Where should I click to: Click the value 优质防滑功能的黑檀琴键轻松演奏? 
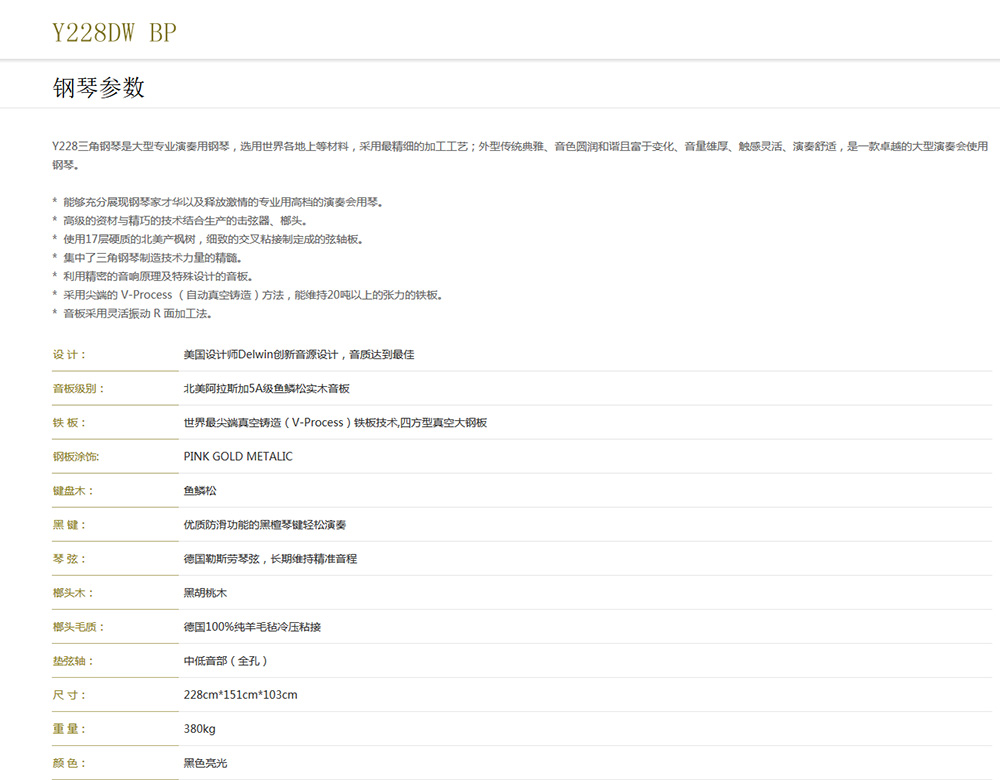[x=265, y=525]
